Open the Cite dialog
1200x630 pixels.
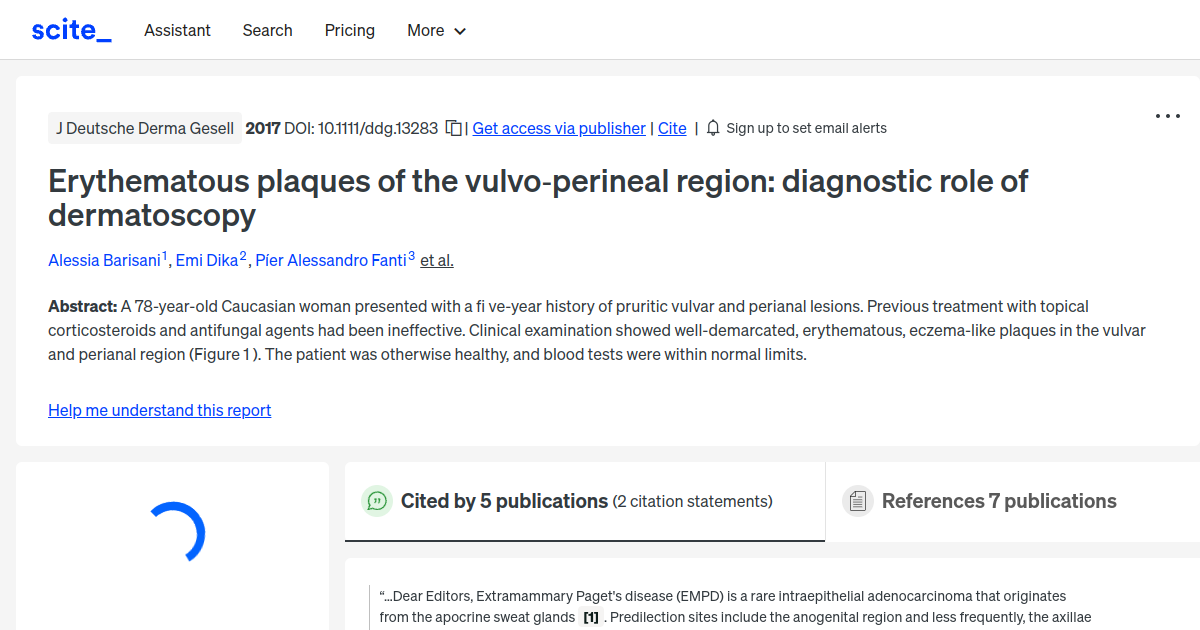[x=672, y=128]
